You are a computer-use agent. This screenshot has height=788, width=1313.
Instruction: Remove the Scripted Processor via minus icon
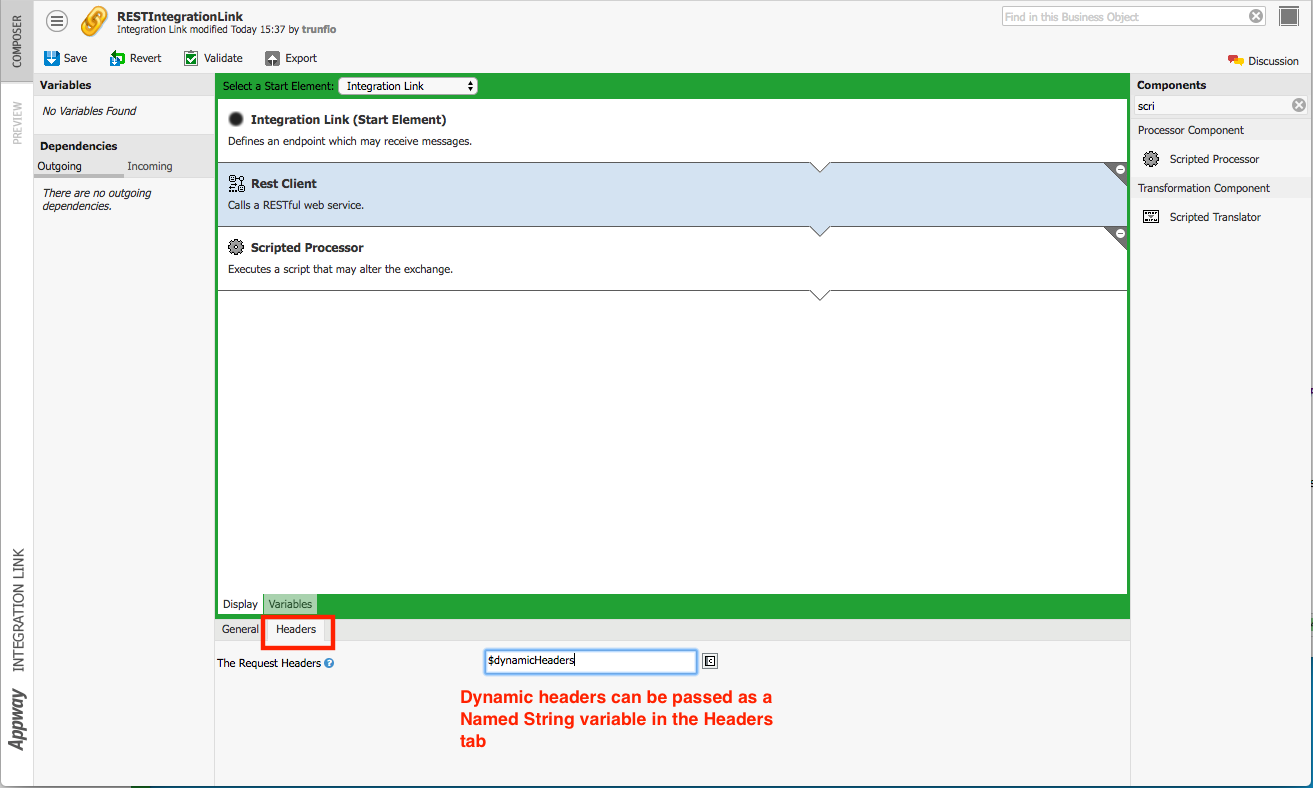pyautogui.click(x=1120, y=234)
